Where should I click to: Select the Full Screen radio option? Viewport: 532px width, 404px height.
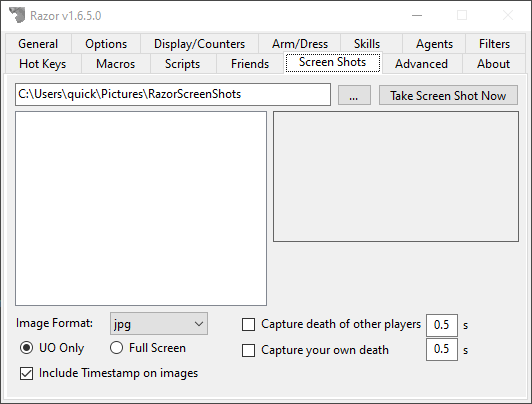tap(116, 348)
